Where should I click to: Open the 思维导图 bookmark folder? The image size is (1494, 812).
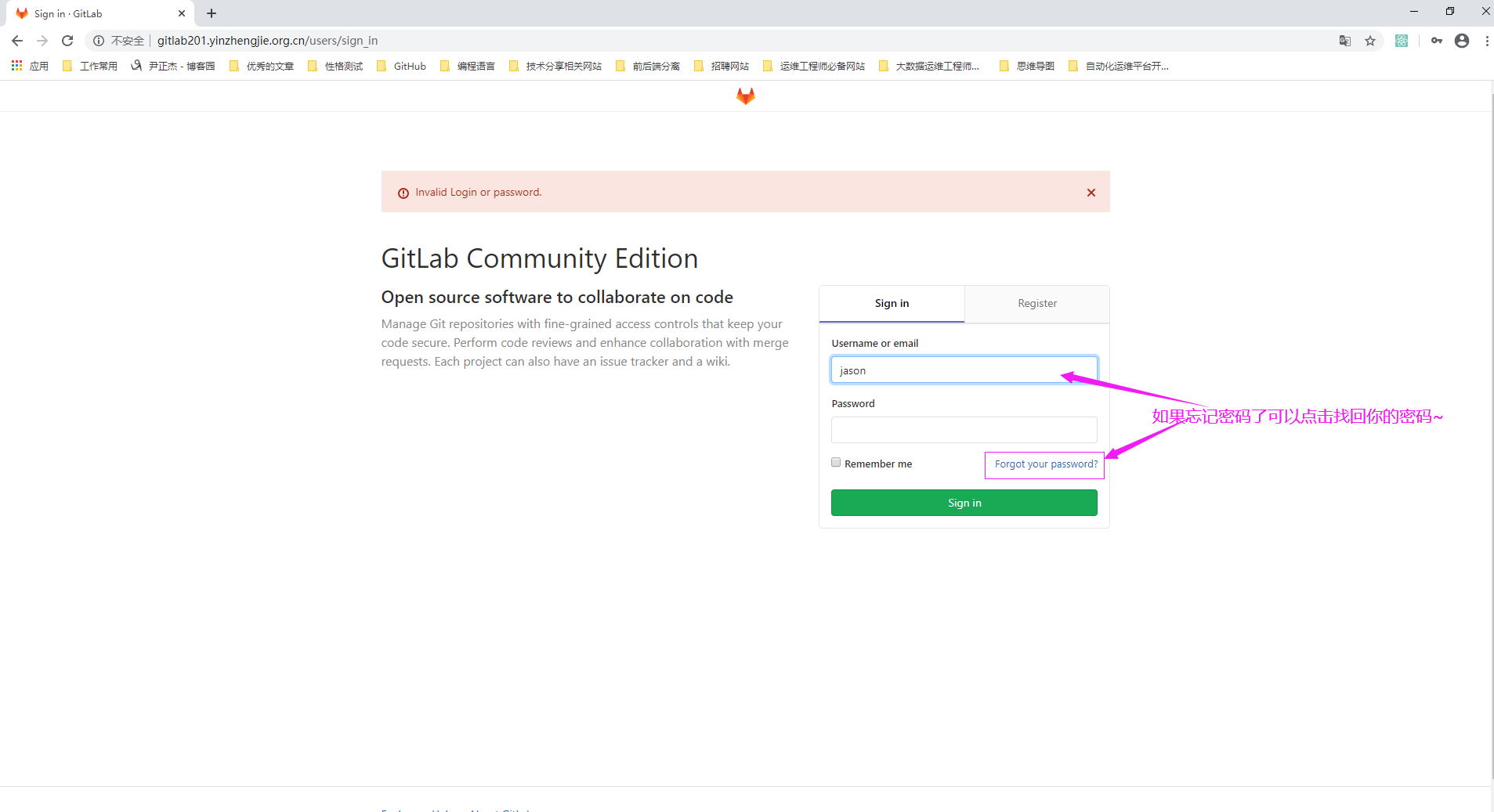(1027, 66)
